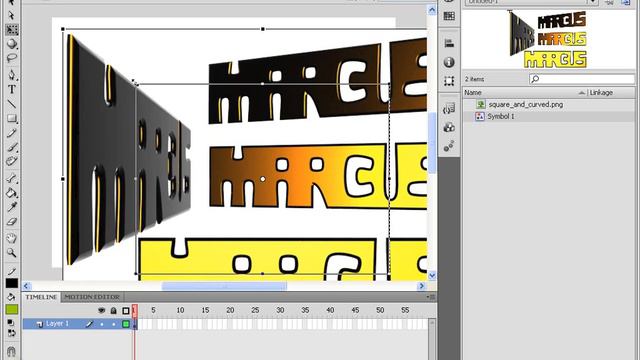Toggle Snap to Objects magnet
This screenshot has height=360, width=640.
click(11, 351)
